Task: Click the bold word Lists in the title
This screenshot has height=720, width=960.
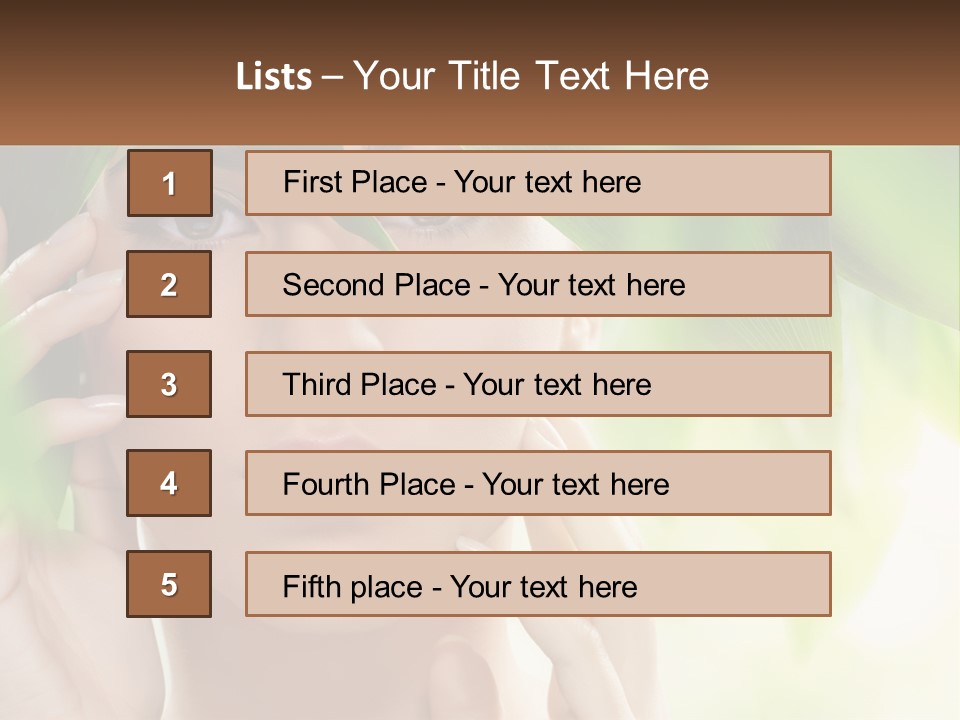Action: pos(274,76)
